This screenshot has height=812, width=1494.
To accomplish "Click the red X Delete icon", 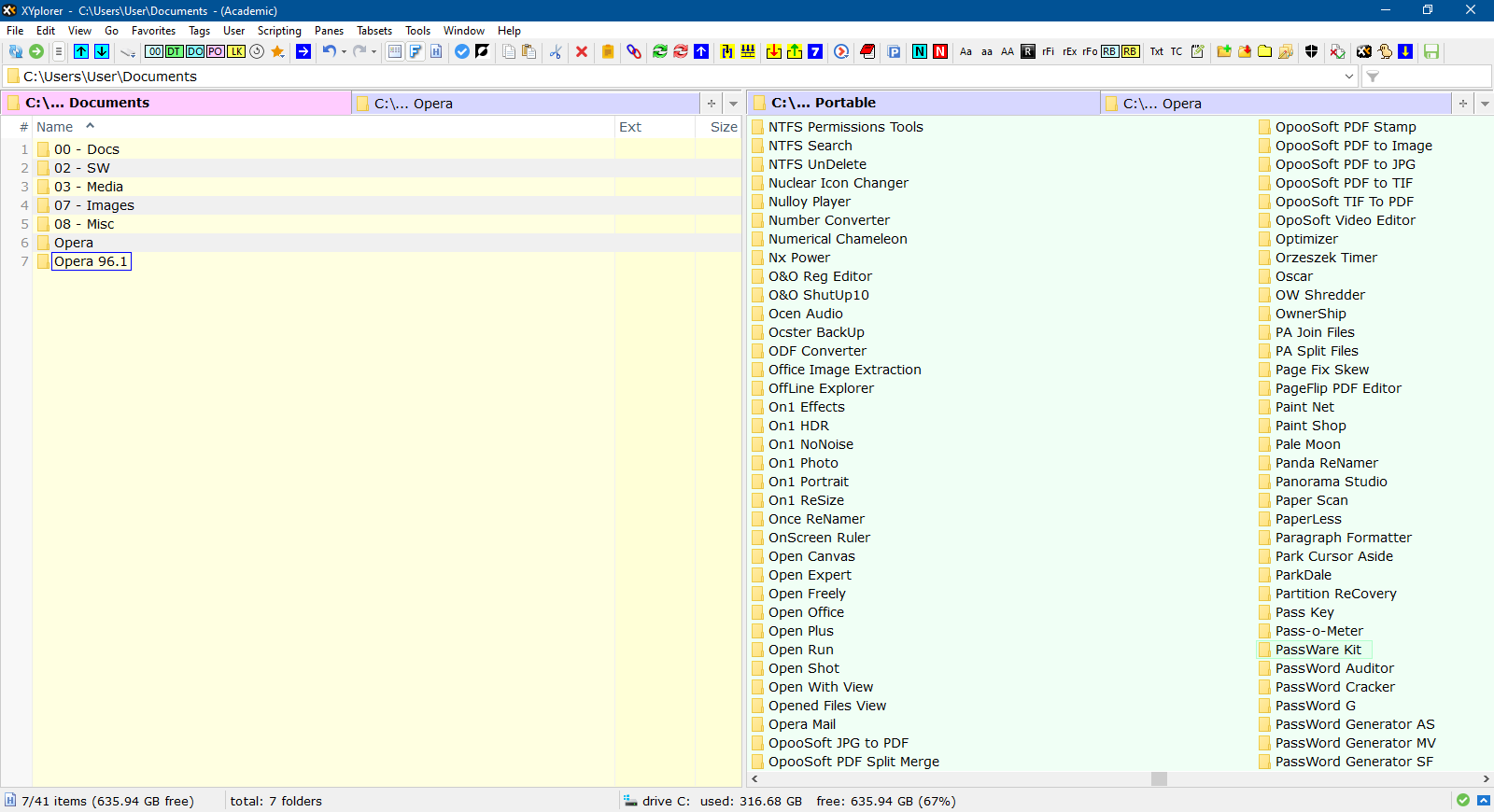I will click(582, 51).
